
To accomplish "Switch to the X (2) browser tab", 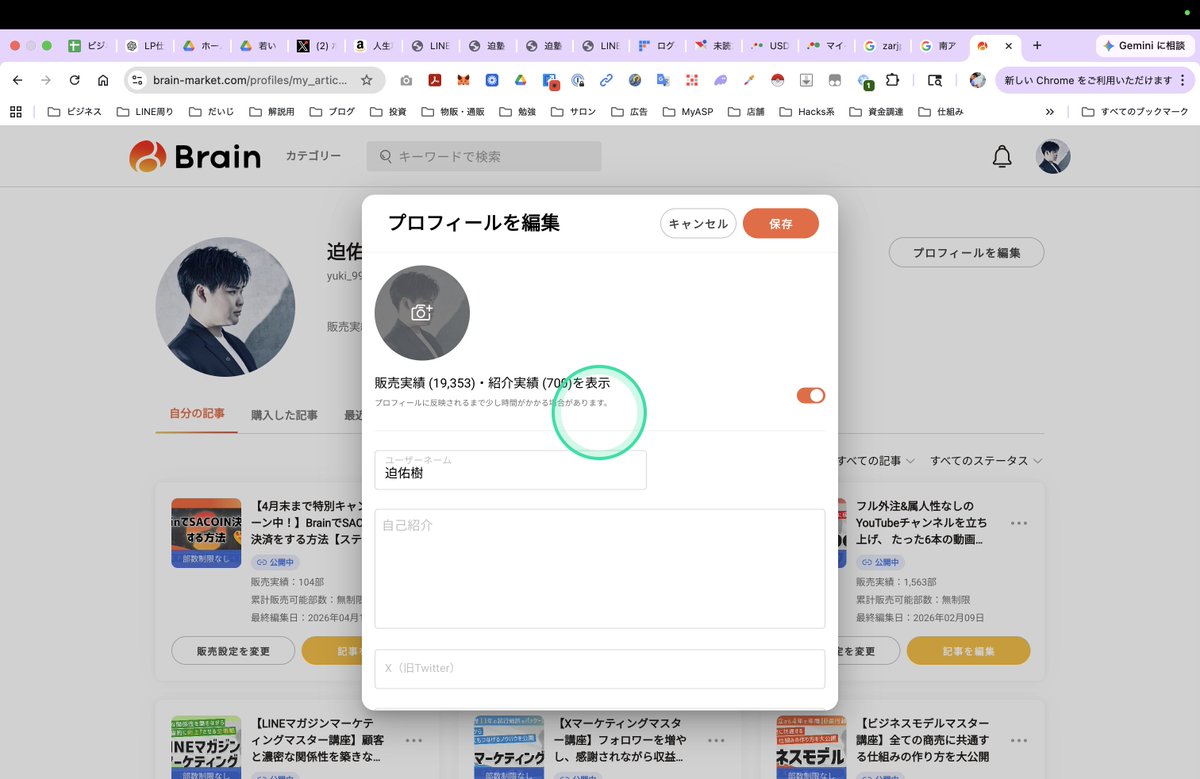I will pos(318,46).
